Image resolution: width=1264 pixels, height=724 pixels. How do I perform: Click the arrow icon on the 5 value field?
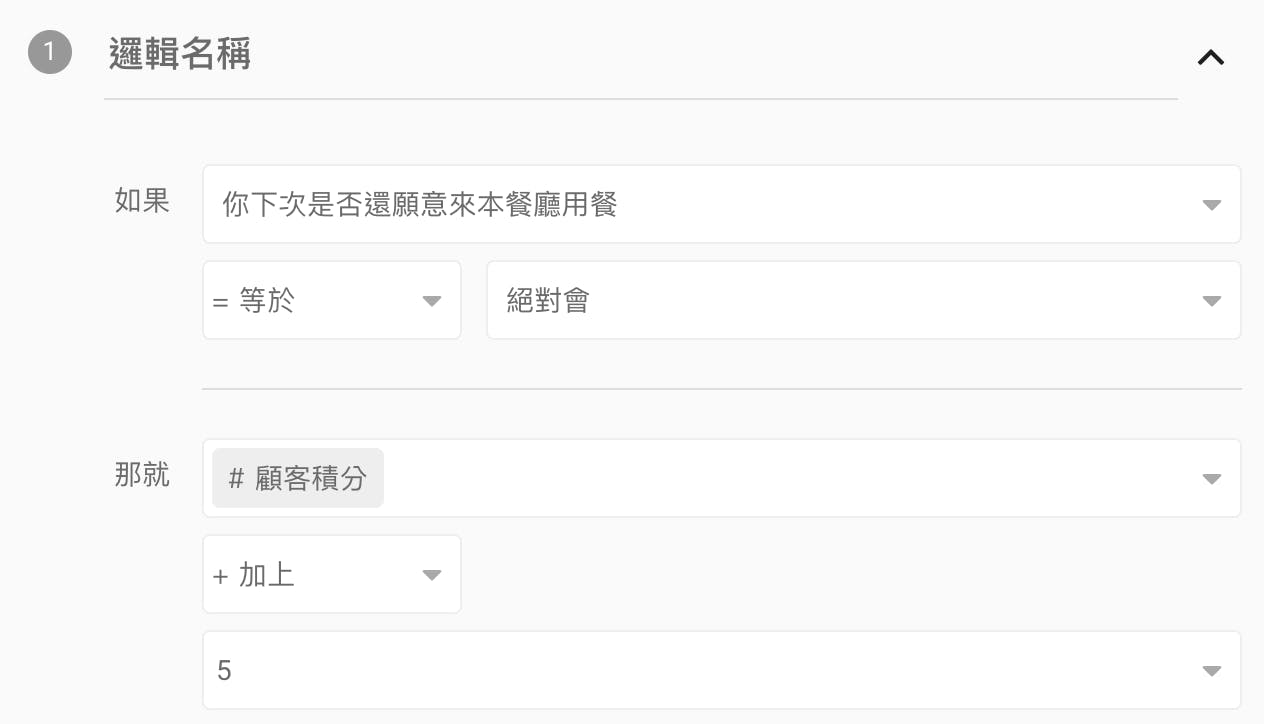pos(1211,671)
